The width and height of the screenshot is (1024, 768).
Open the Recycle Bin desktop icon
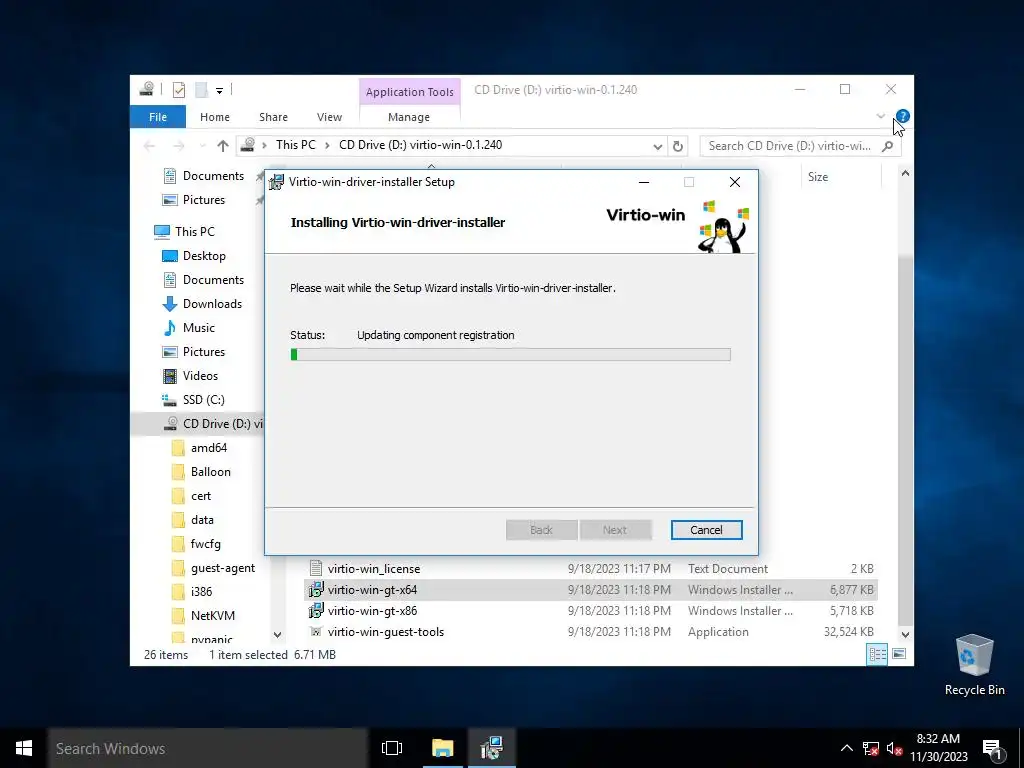tap(974, 665)
